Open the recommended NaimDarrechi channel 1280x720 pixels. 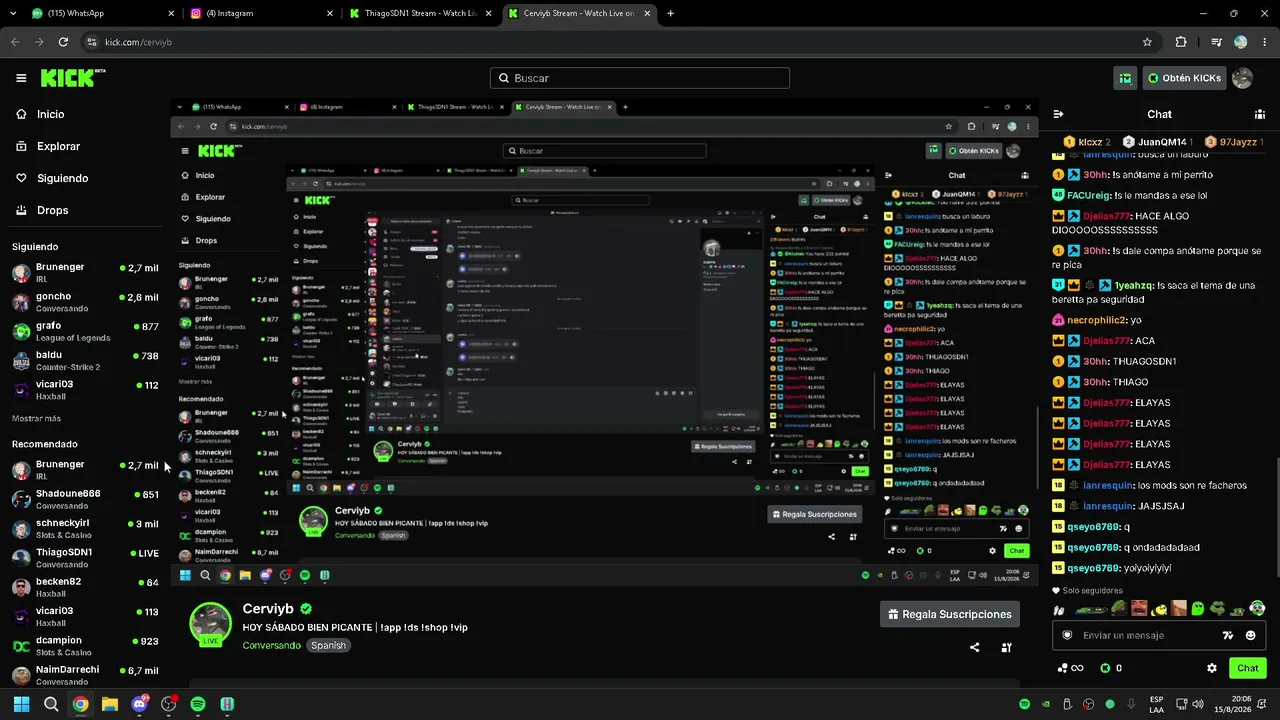(85, 674)
